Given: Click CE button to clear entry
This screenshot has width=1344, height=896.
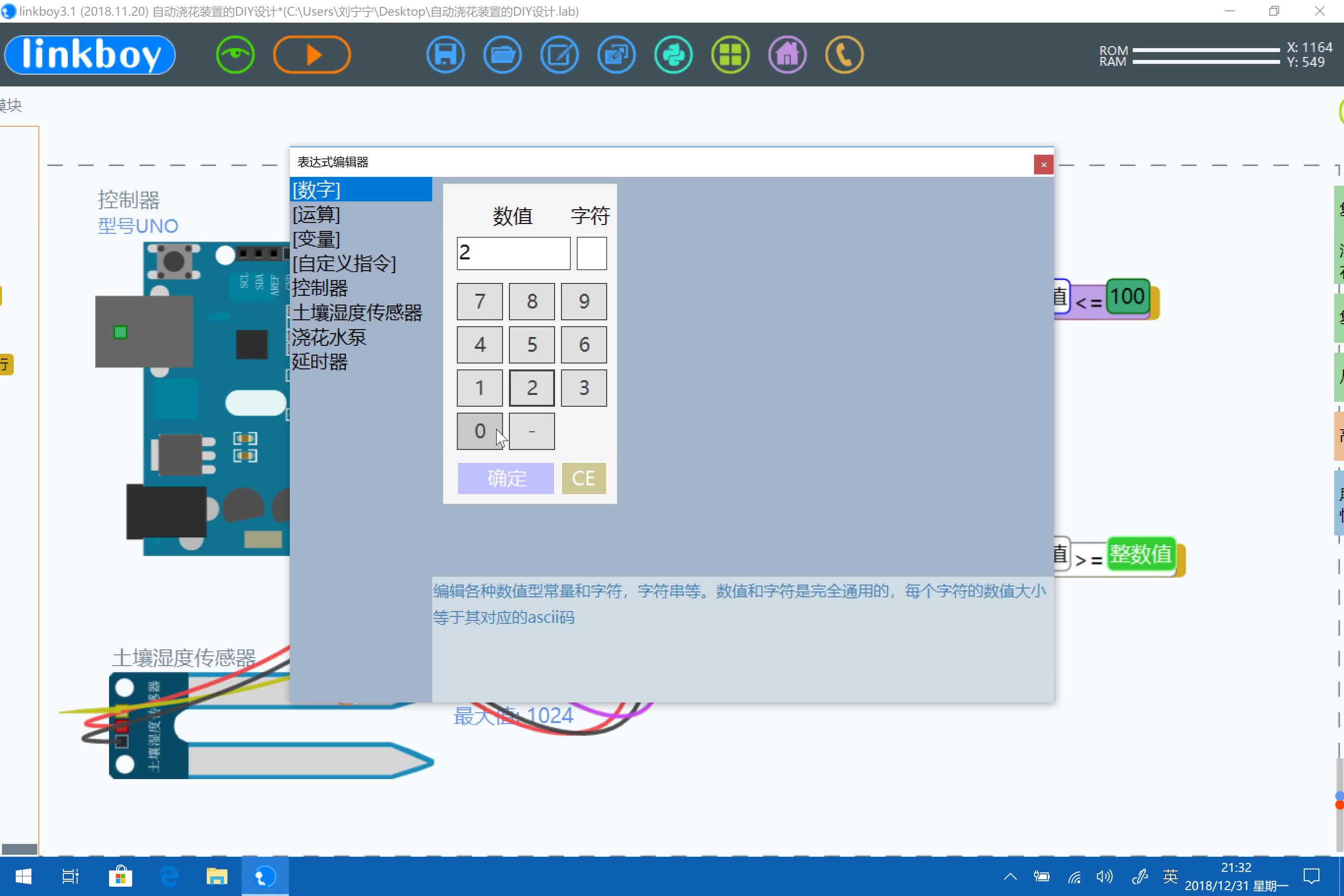Looking at the screenshot, I should (582, 477).
